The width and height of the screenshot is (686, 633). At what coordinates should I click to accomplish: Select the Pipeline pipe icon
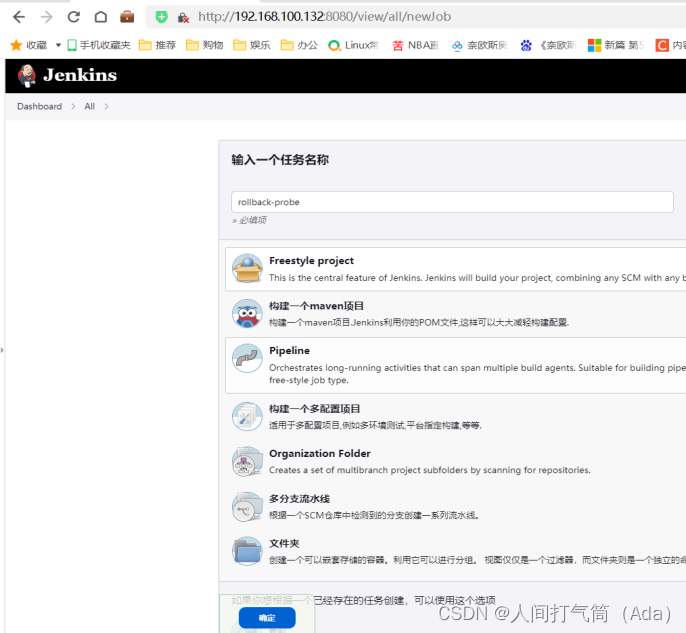[x=247, y=358]
